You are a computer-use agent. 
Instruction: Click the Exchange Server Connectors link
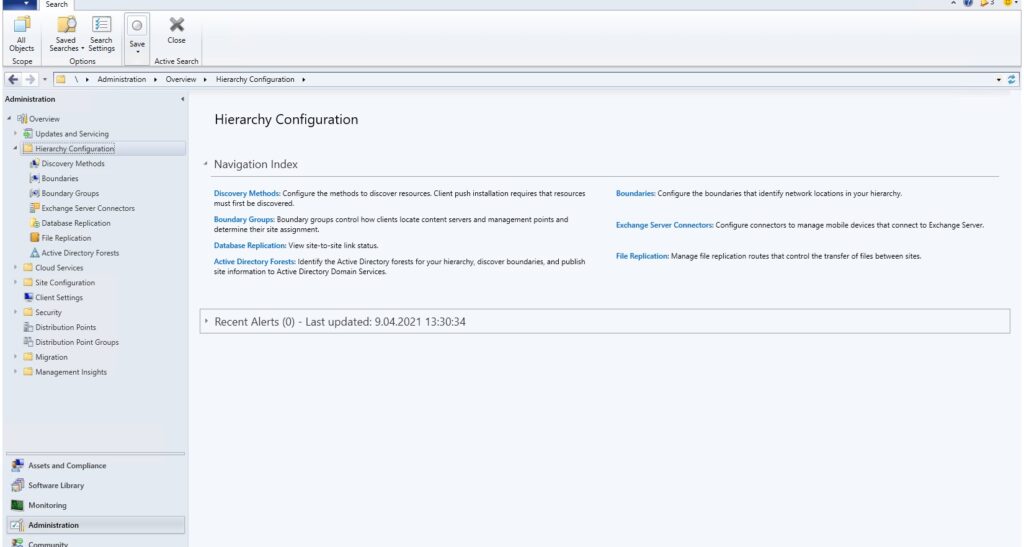[x=664, y=225]
